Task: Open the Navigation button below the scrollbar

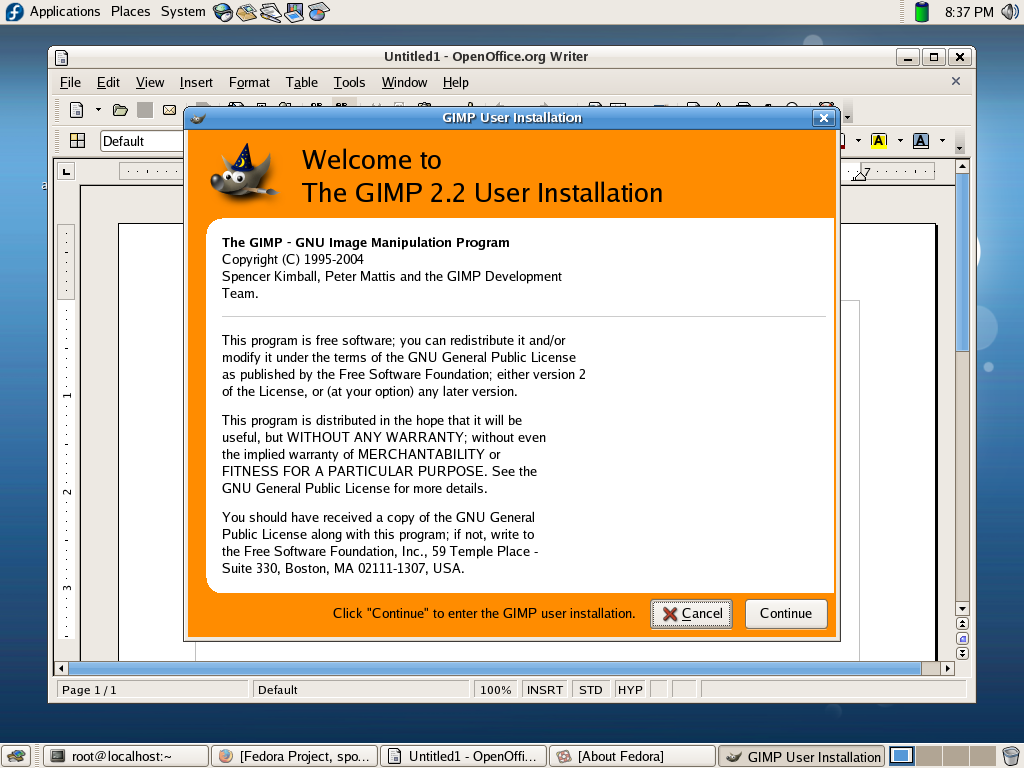Action: click(x=962, y=639)
